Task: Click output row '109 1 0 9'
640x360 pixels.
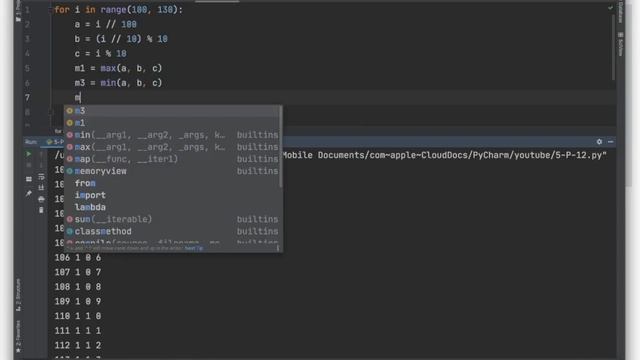Action: coord(78,301)
